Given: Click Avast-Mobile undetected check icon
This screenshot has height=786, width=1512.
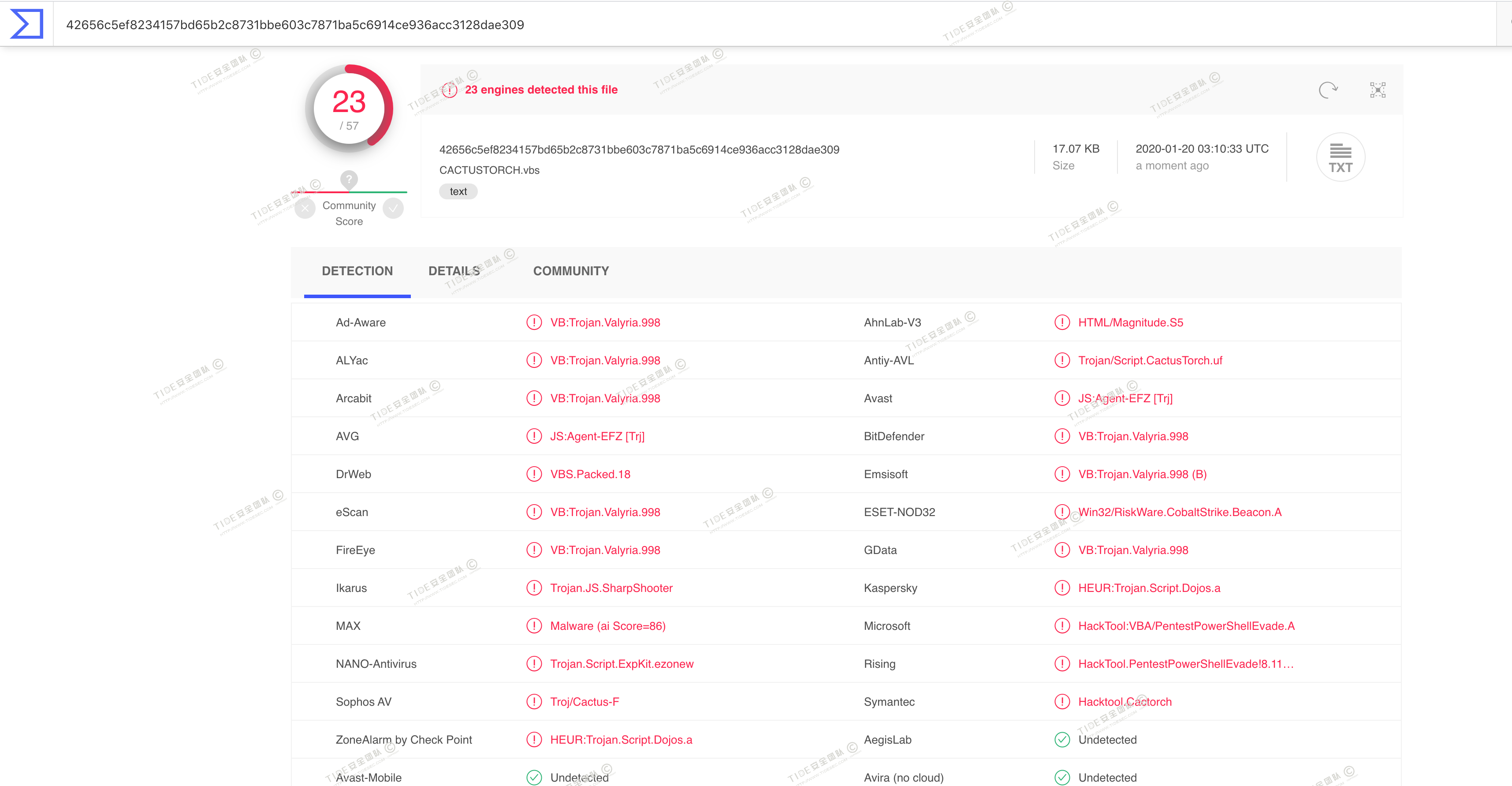Looking at the screenshot, I should (533, 777).
